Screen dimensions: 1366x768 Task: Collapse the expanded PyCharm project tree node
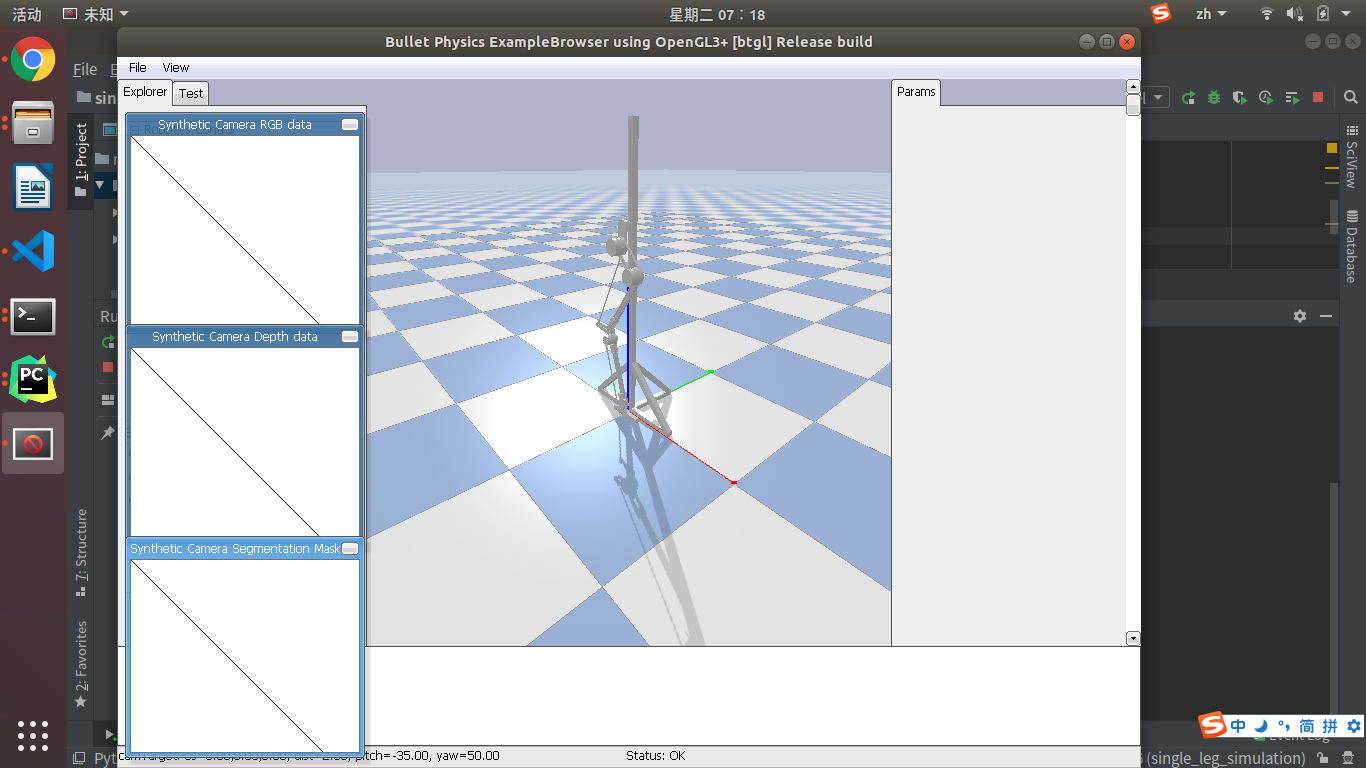(x=100, y=185)
